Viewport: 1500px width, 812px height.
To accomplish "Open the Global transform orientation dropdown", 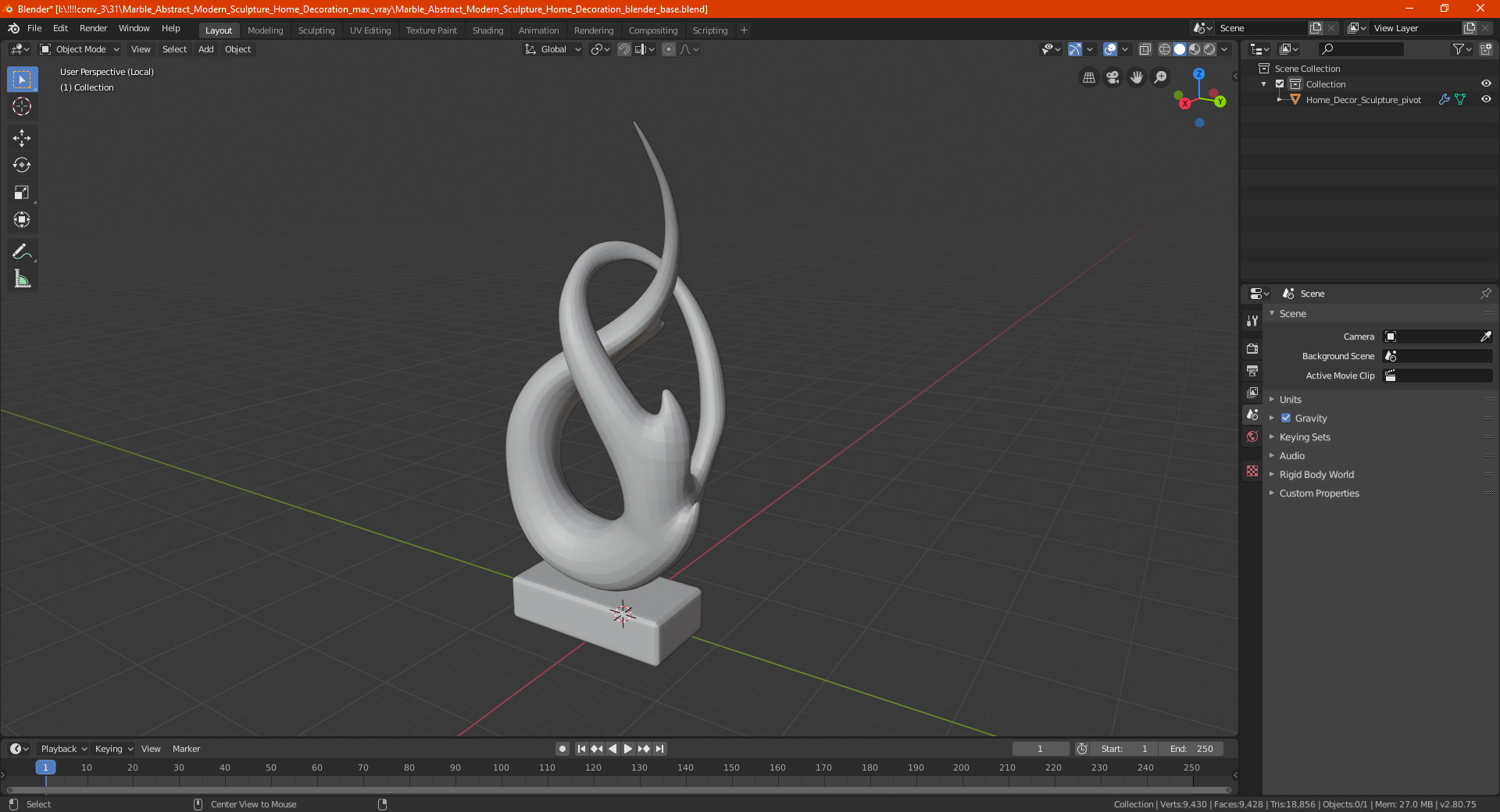I will point(553,49).
